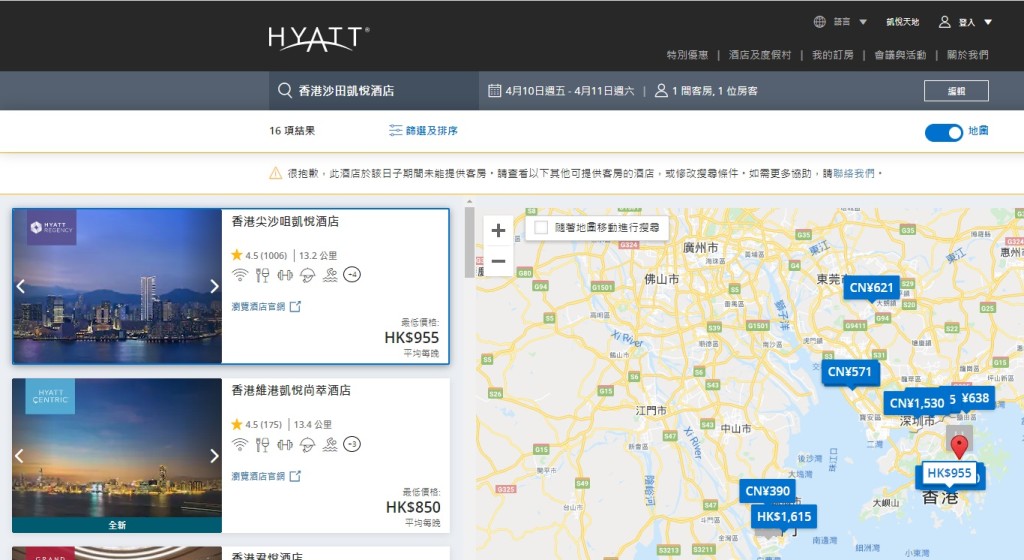This screenshot has width=1024, height=560.
Task: Open the 語言 language dropdown arrow
Action: coord(863,22)
